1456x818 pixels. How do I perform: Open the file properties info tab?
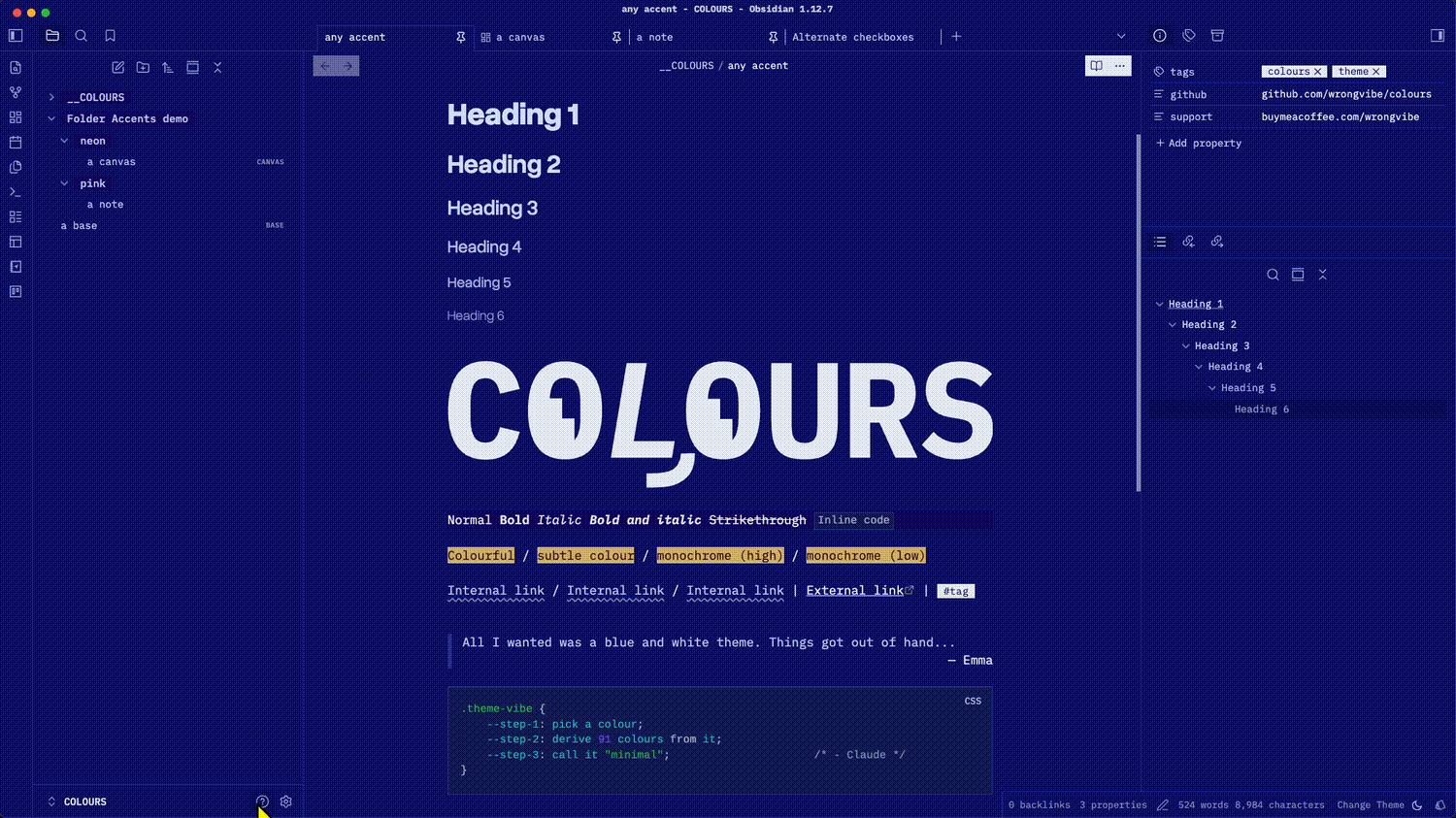pos(1160,36)
